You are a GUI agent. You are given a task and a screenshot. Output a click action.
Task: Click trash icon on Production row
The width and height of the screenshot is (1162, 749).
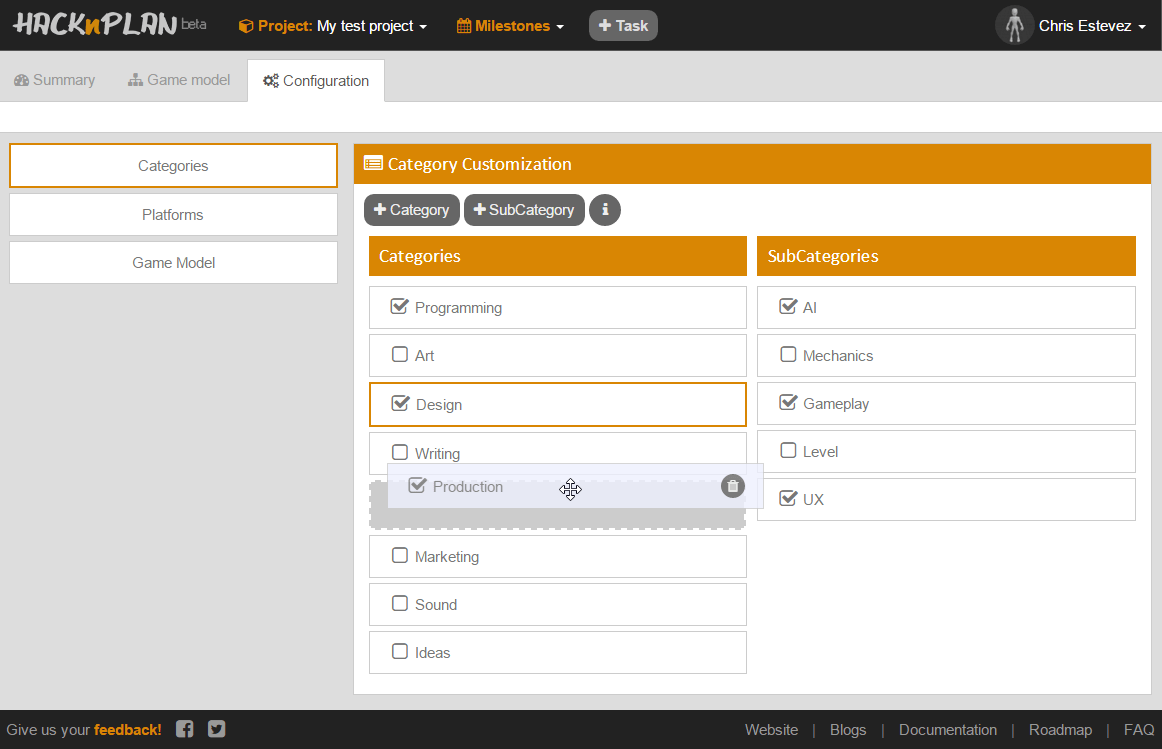click(x=733, y=486)
